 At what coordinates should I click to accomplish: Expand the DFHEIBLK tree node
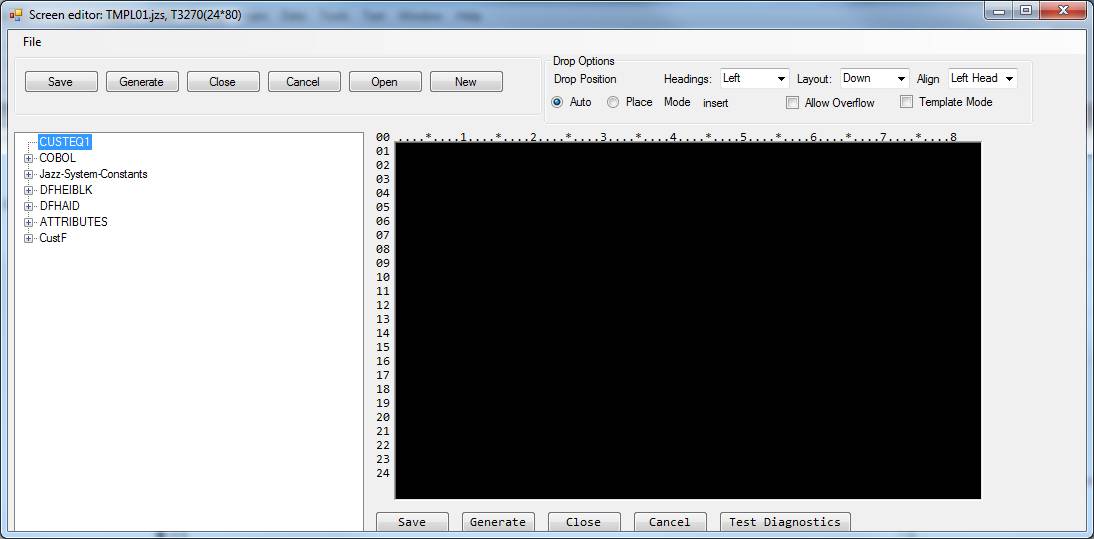click(29, 190)
